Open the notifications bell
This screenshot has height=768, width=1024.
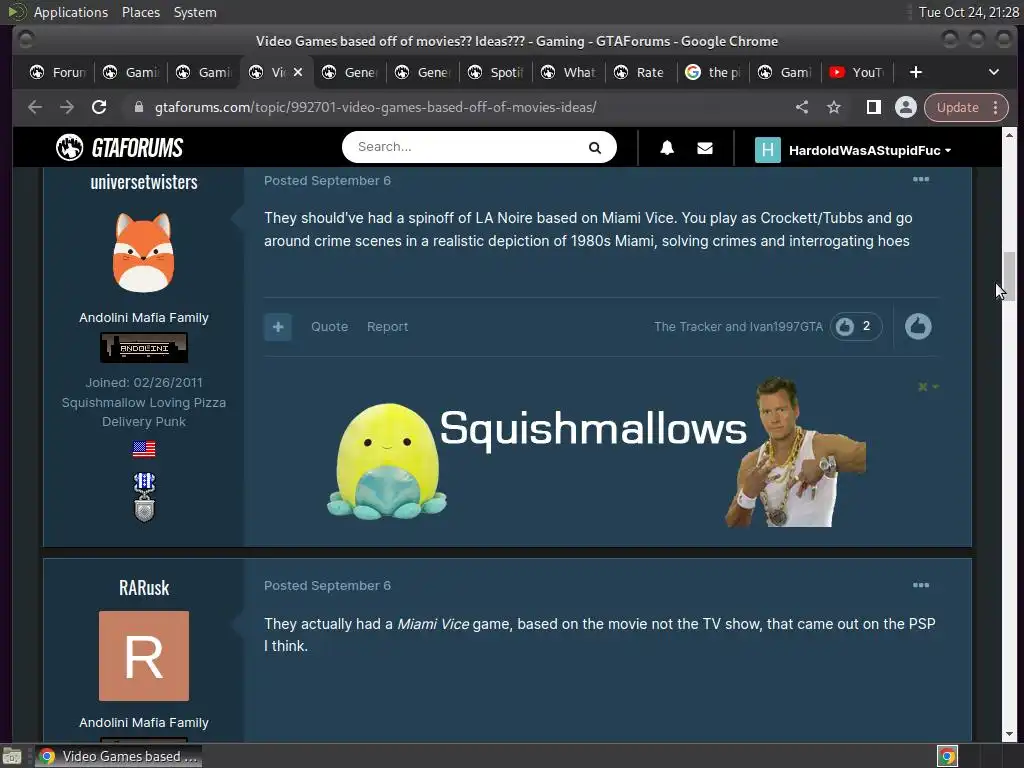pyautogui.click(x=667, y=148)
